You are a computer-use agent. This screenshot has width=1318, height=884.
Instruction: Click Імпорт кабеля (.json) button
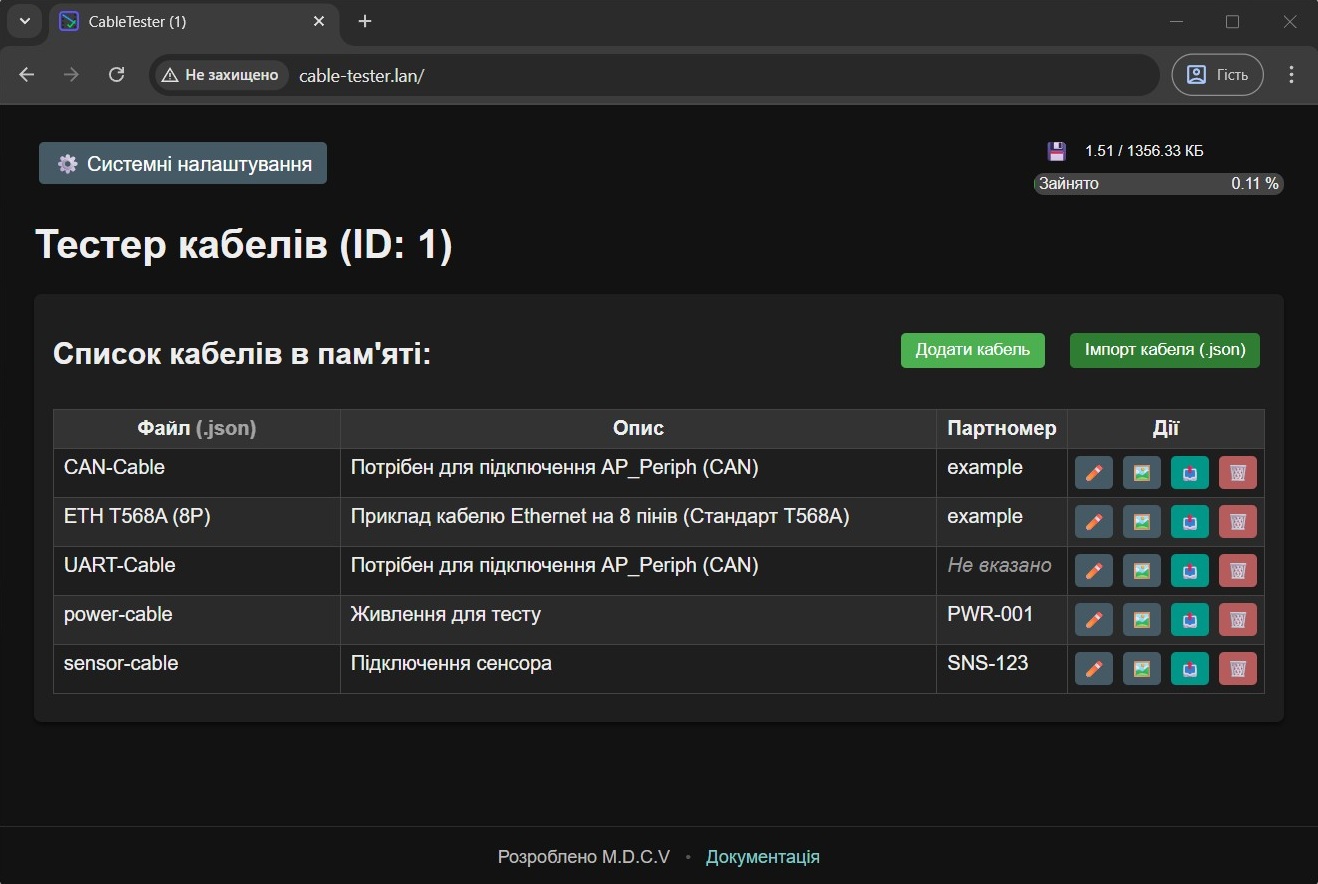click(x=1165, y=350)
